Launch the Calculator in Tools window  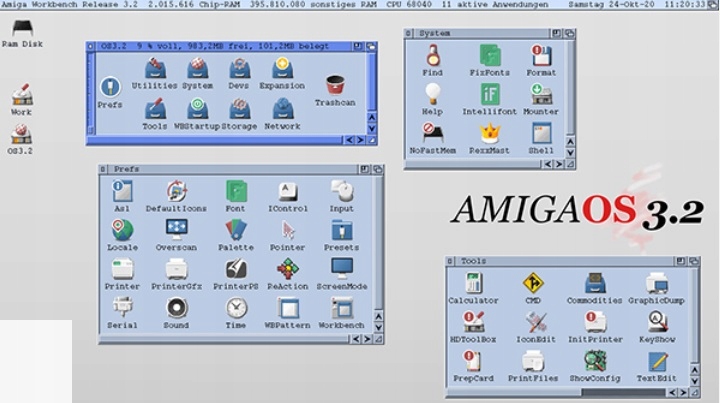click(473, 283)
